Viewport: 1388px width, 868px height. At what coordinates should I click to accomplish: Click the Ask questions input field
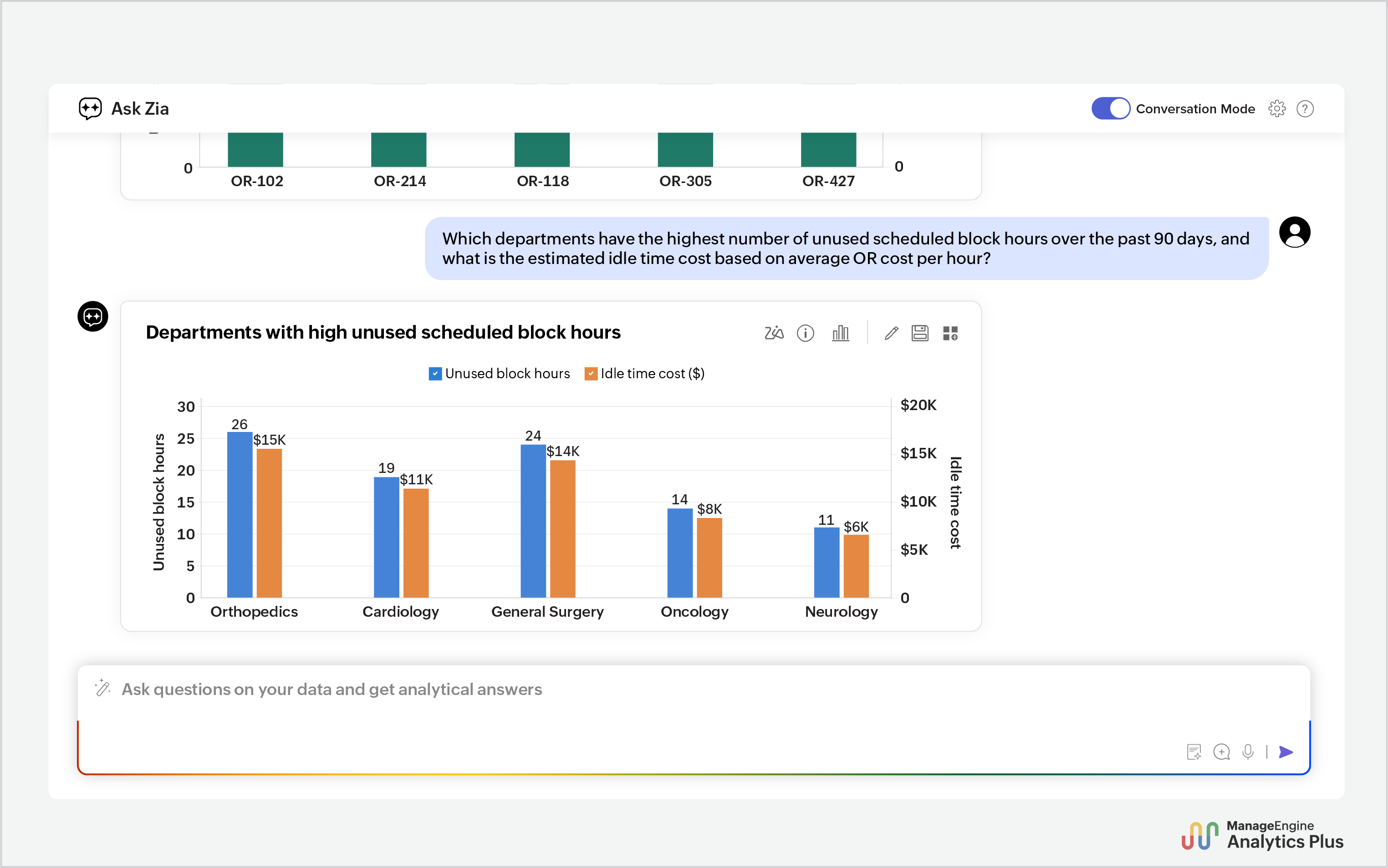click(694, 719)
